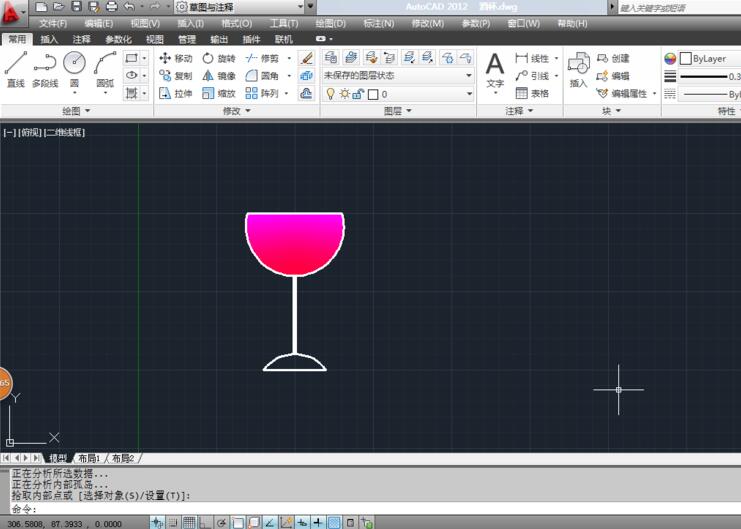
Task: Switch to the 注释 ribbon tab
Action: tap(81, 39)
